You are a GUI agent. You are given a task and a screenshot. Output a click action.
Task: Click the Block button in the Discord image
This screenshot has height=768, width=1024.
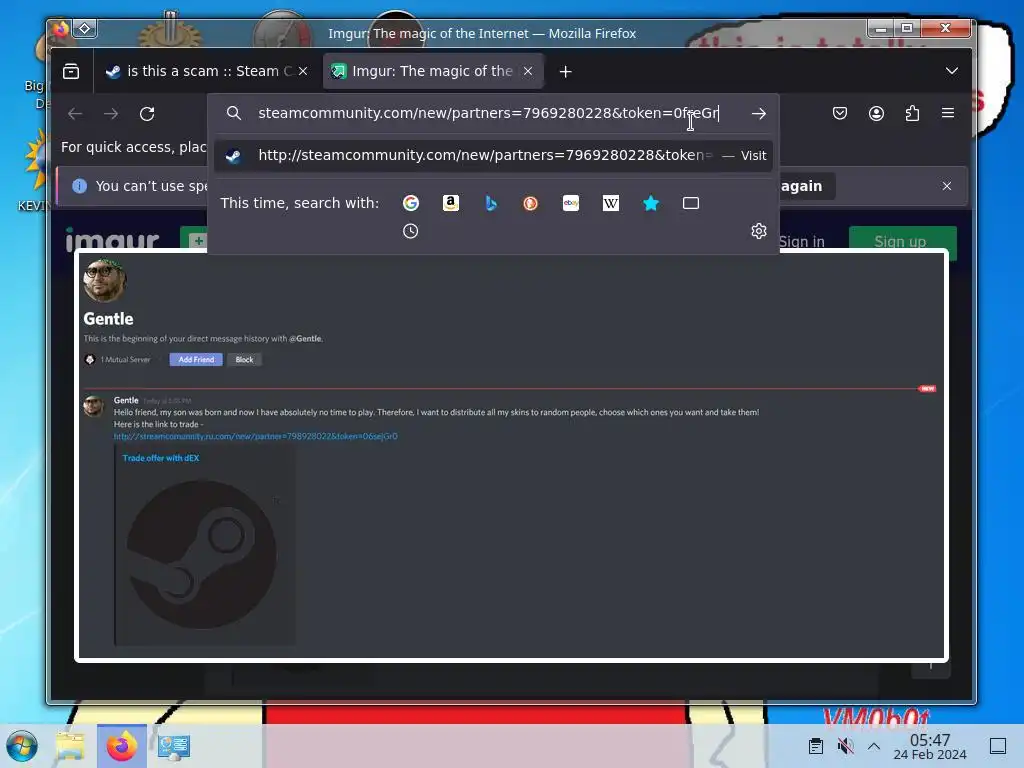point(244,359)
